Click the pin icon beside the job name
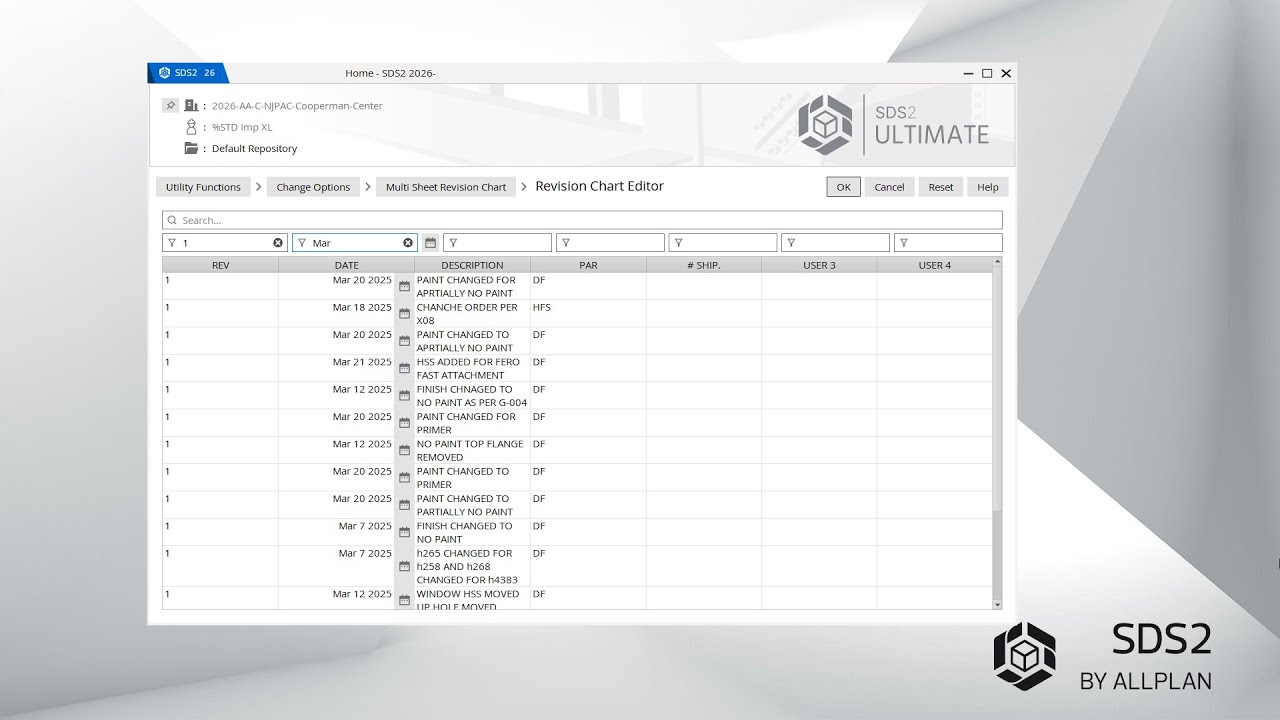Screen dimensions: 1280x720 [170, 105]
